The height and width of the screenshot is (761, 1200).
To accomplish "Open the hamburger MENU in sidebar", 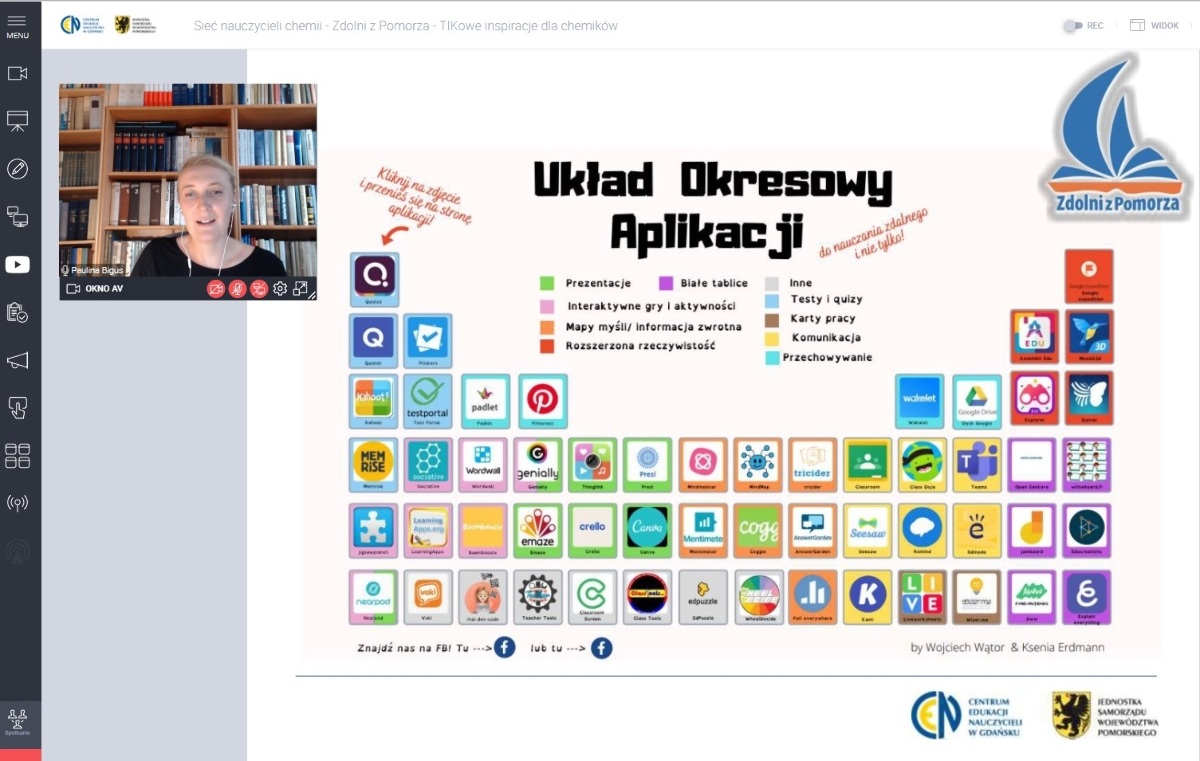I will pos(17,26).
